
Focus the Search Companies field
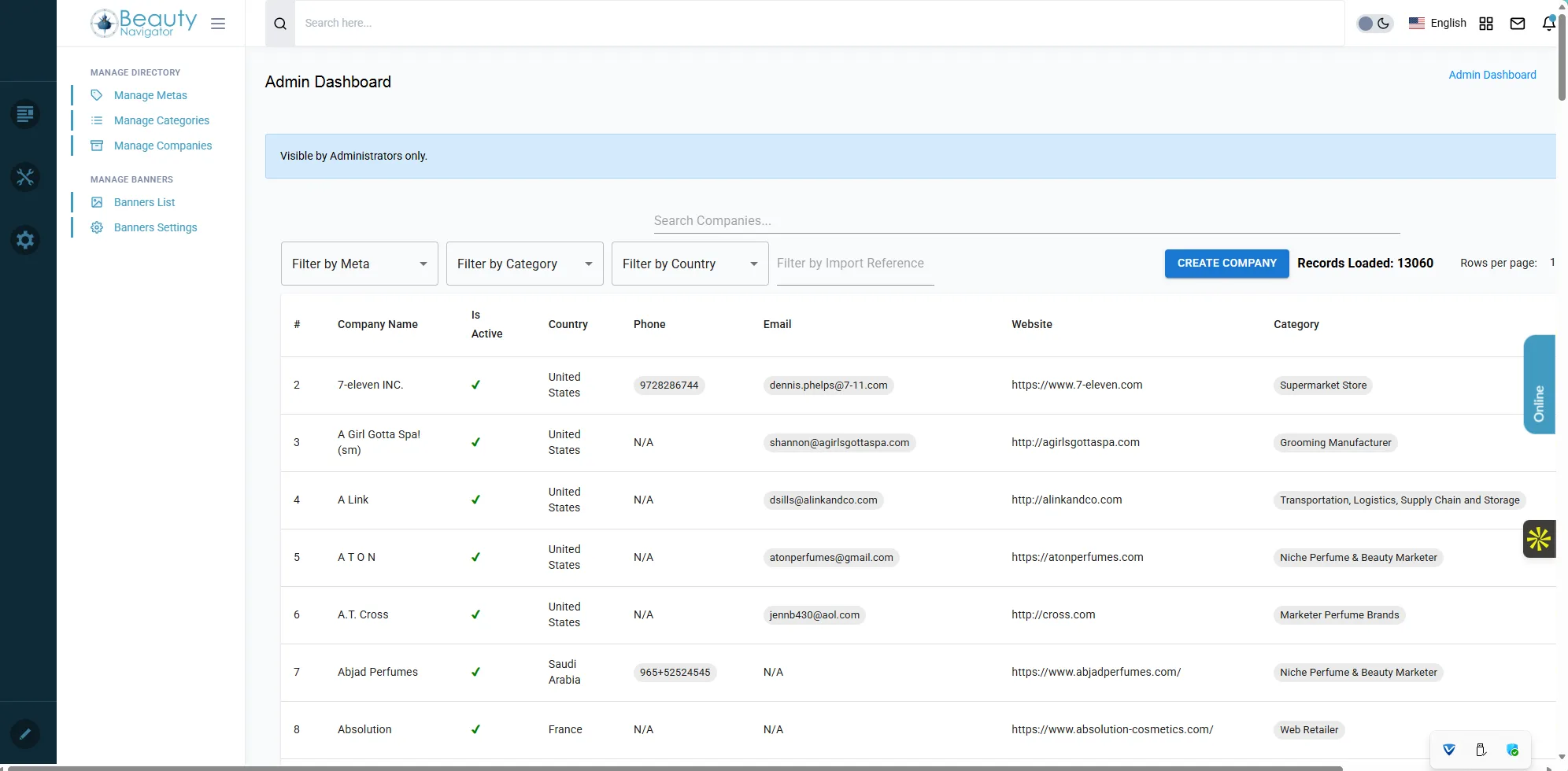tap(1026, 221)
